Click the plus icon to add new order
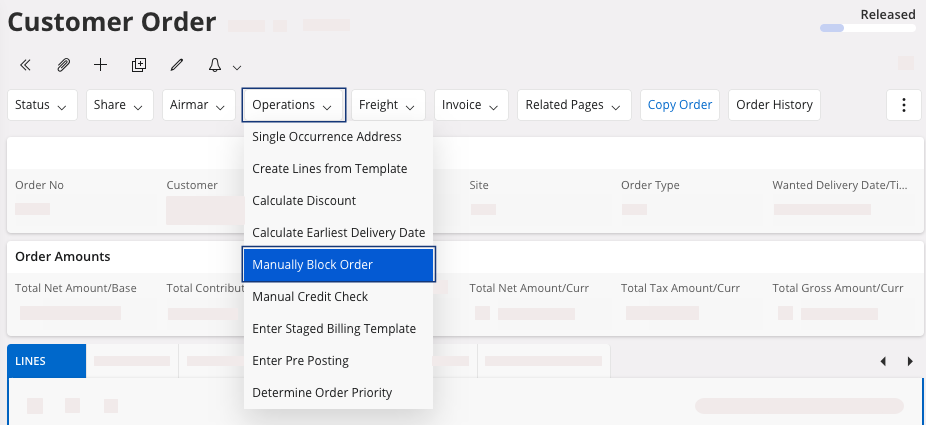This screenshot has height=425, width=926. click(100, 65)
